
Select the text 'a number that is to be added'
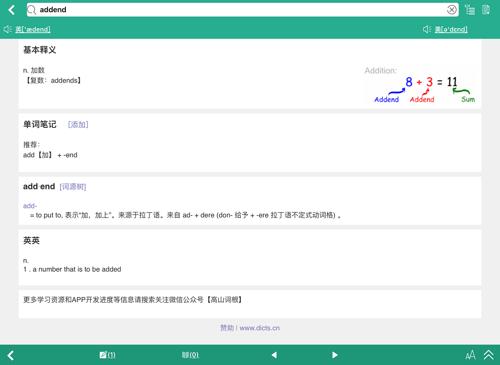[77, 269]
